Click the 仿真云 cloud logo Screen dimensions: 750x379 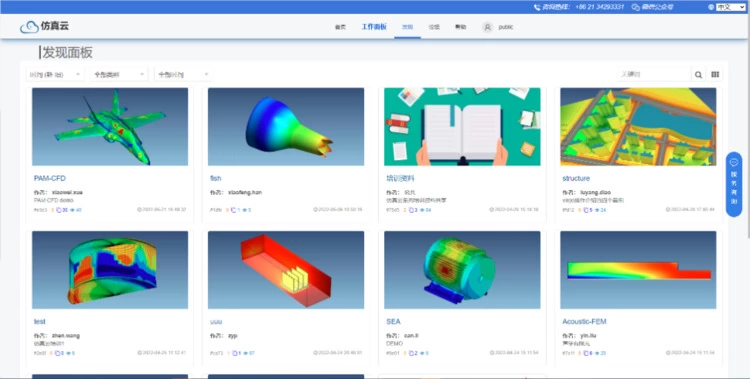[29, 27]
